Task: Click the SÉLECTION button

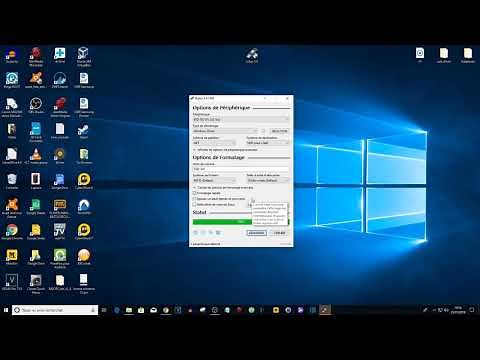Action: point(279,131)
